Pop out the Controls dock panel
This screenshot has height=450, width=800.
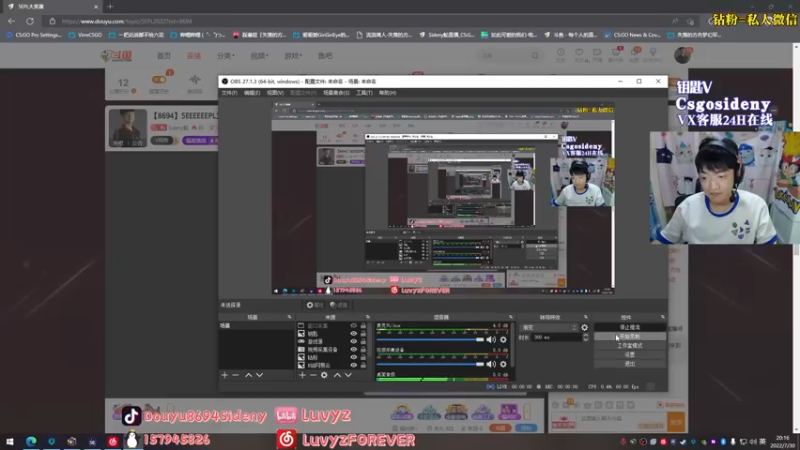point(663,317)
